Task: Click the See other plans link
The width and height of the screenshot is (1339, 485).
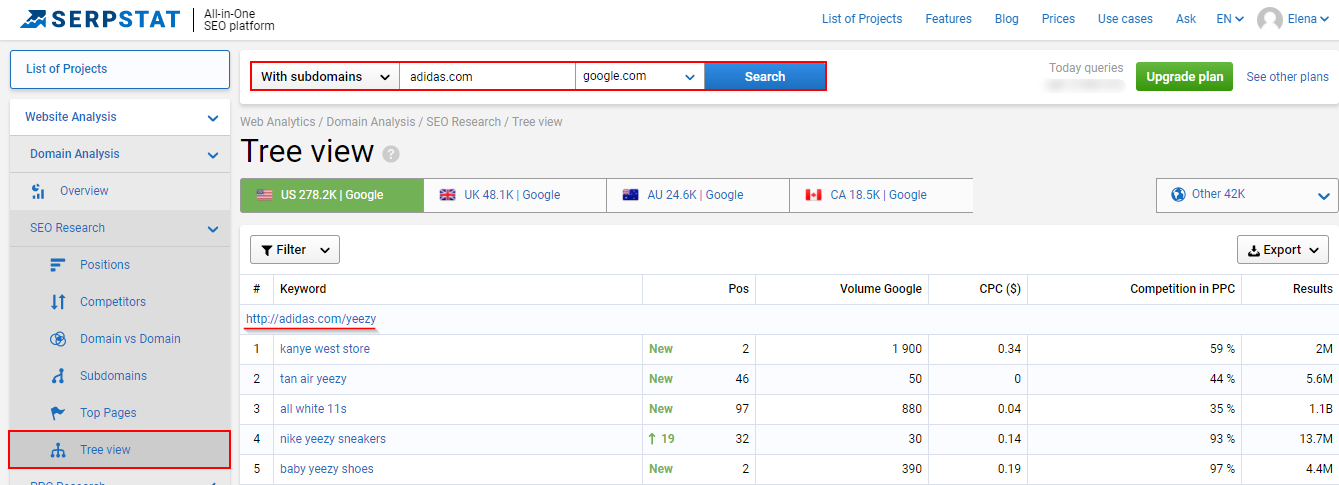Action: pyautogui.click(x=1287, y=77)
